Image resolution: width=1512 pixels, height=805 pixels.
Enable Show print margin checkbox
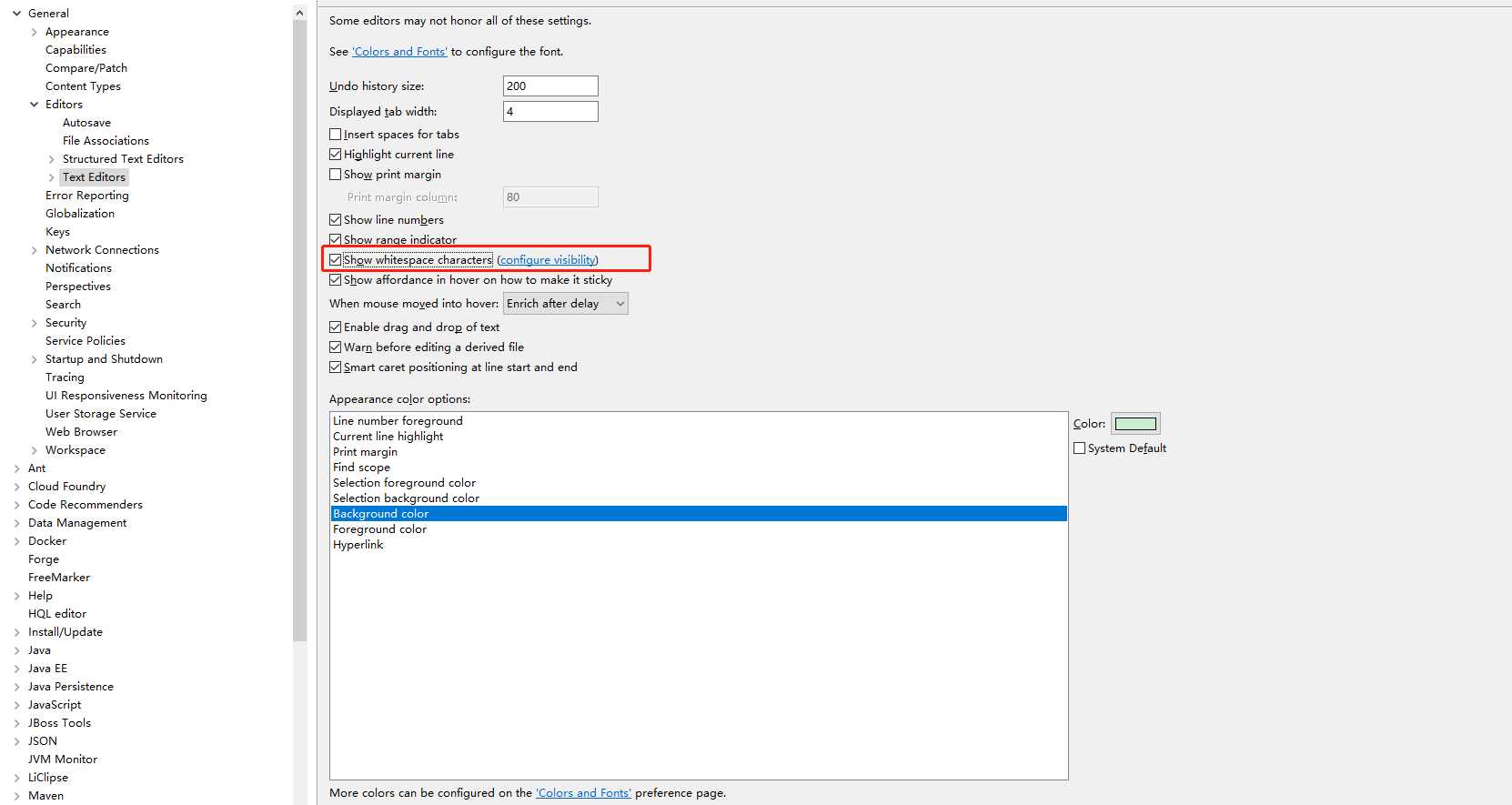click(335, 175)
